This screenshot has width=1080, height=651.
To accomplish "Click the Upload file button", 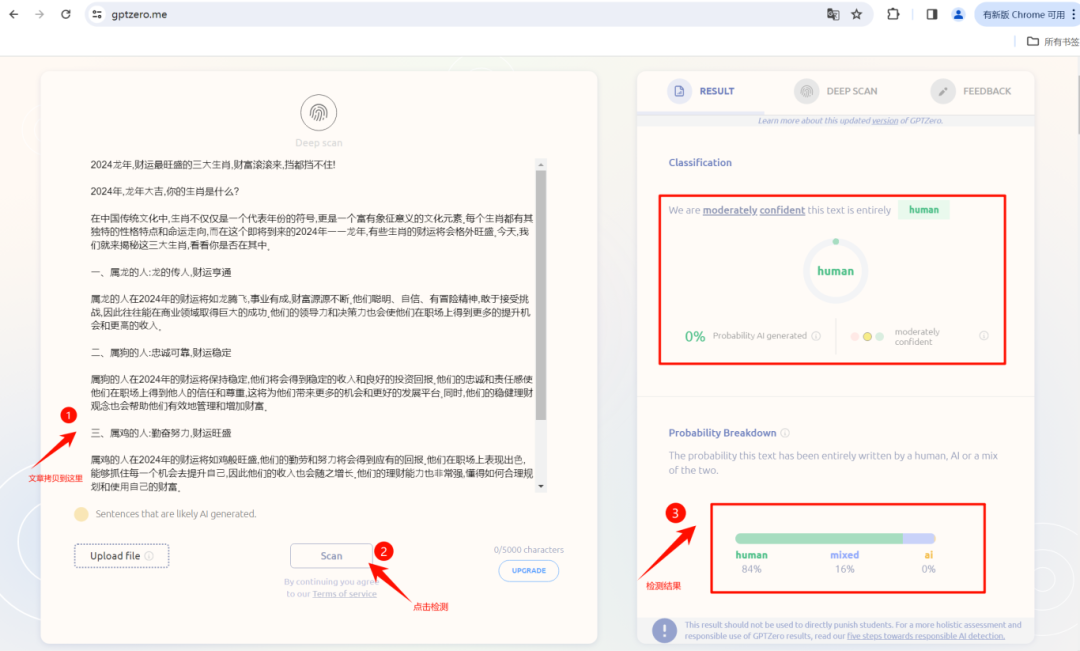I will pyautogui.click(x=121, y=556).
